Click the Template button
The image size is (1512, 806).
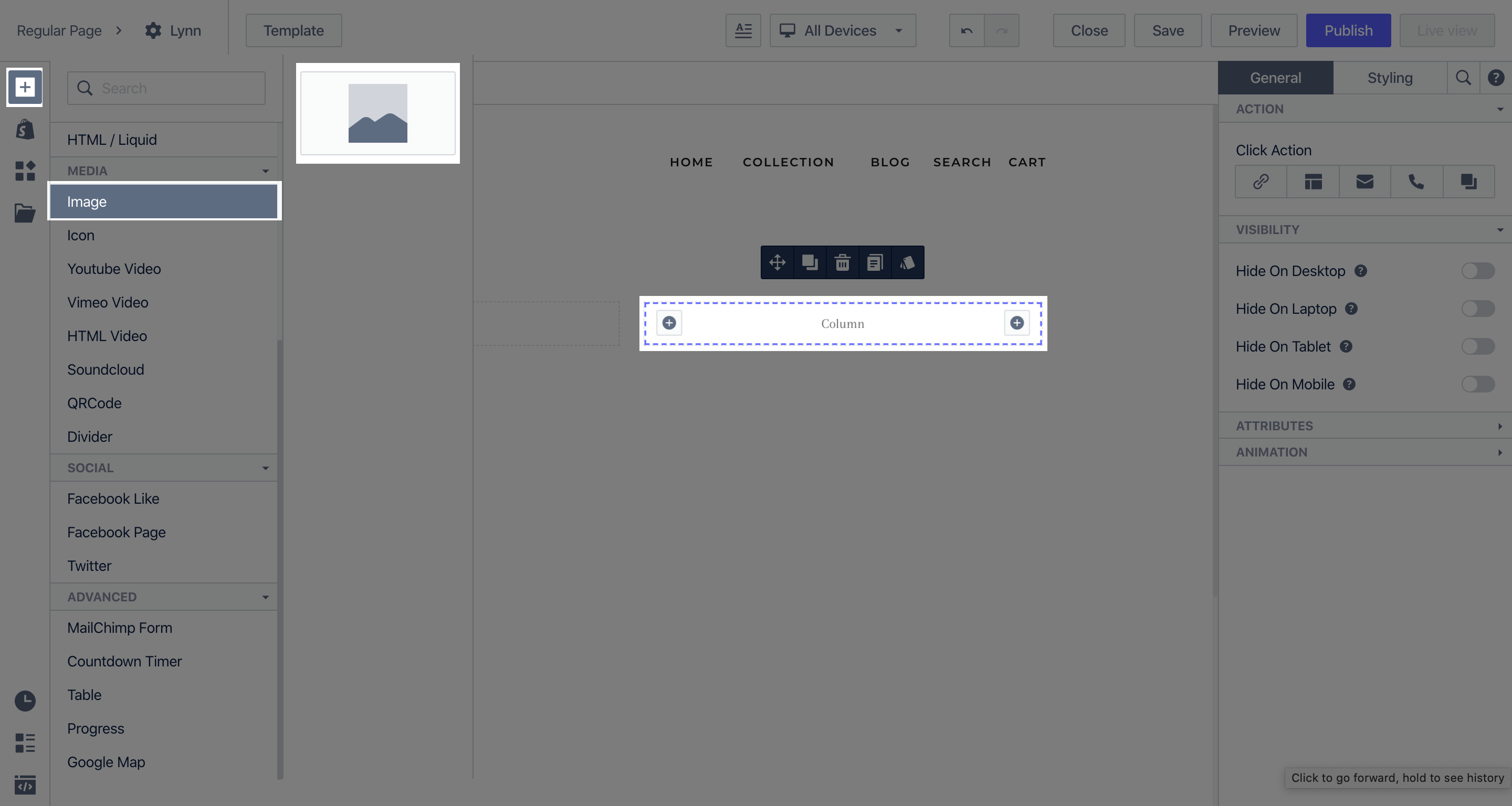(293, 30)
